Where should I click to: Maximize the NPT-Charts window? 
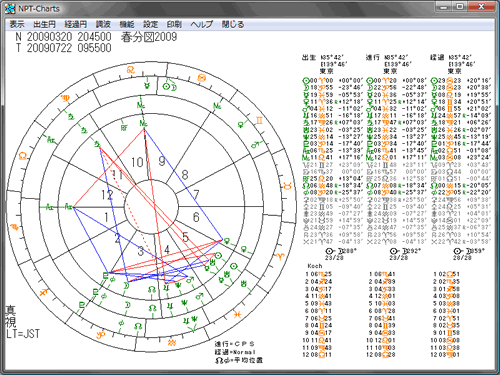459,7
